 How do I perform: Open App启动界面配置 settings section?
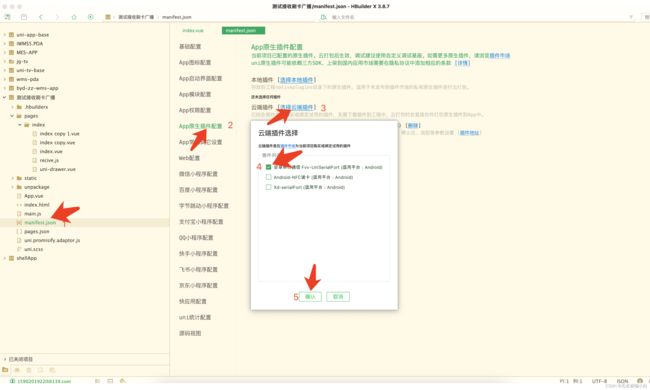click(x=201, y=78)
